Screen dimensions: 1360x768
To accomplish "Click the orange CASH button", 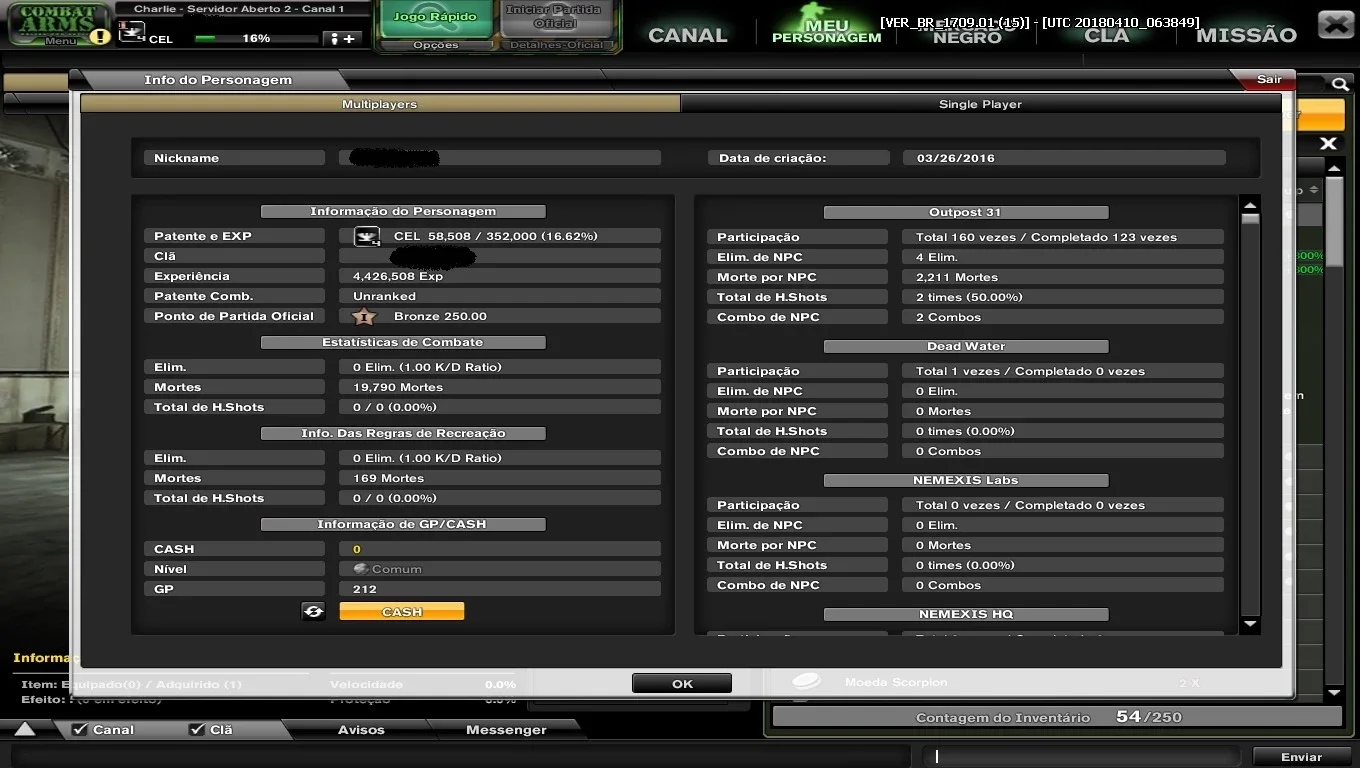I will click(402, 611).
